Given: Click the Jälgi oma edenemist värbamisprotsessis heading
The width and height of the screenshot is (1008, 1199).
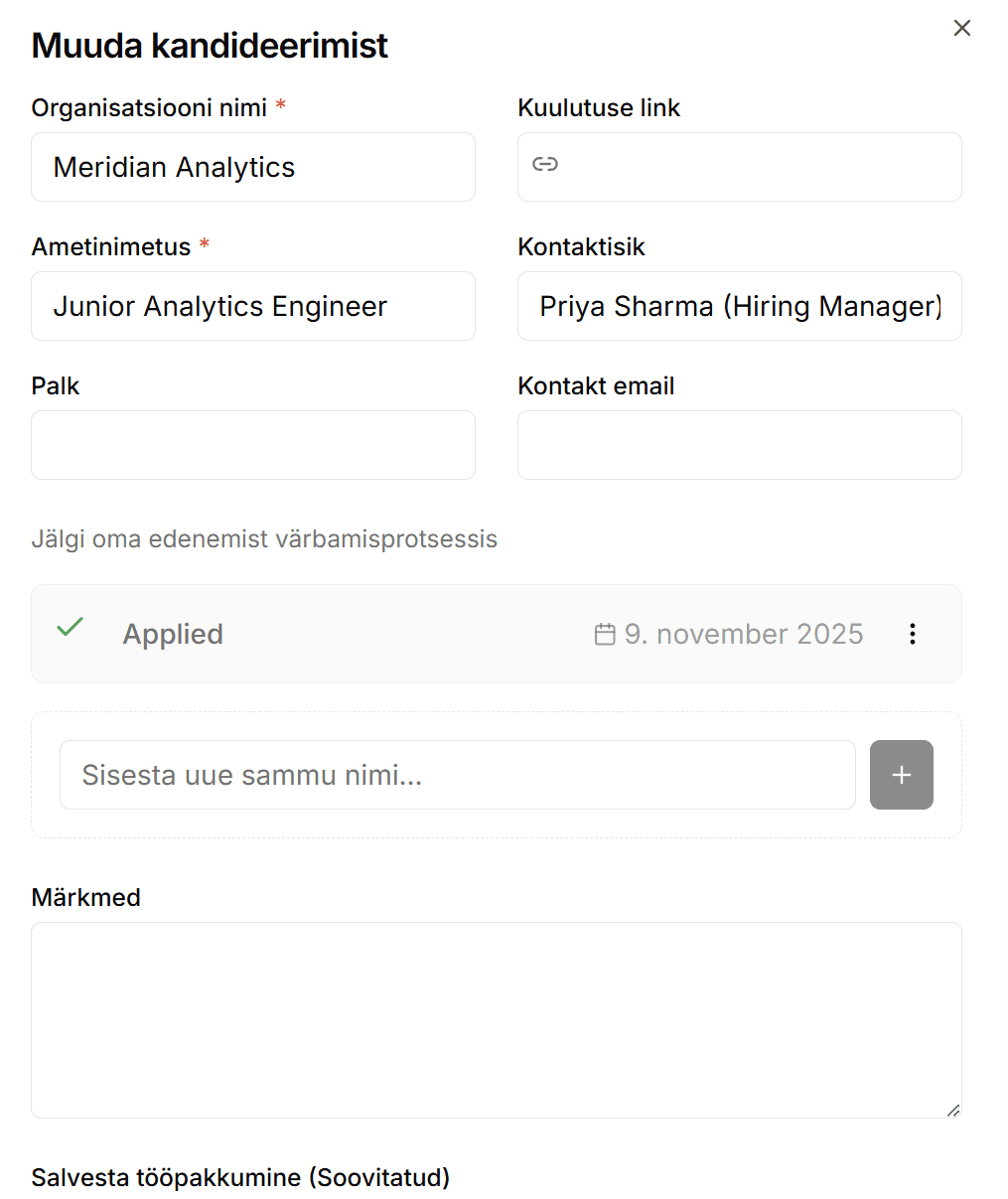Looking at the screenshot, I should pos(264,538).
